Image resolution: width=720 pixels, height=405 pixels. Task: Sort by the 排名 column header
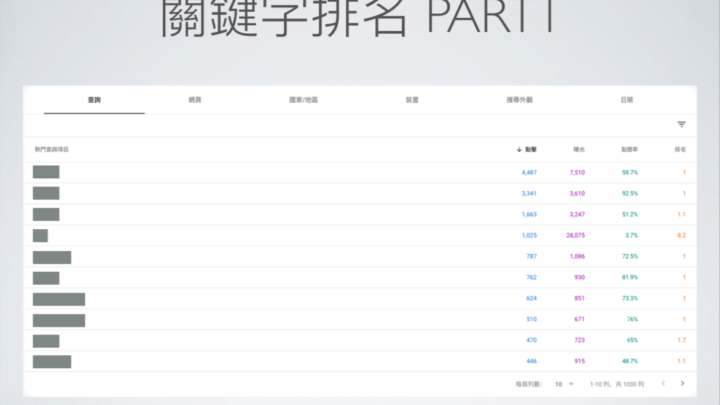click(680, 150)
